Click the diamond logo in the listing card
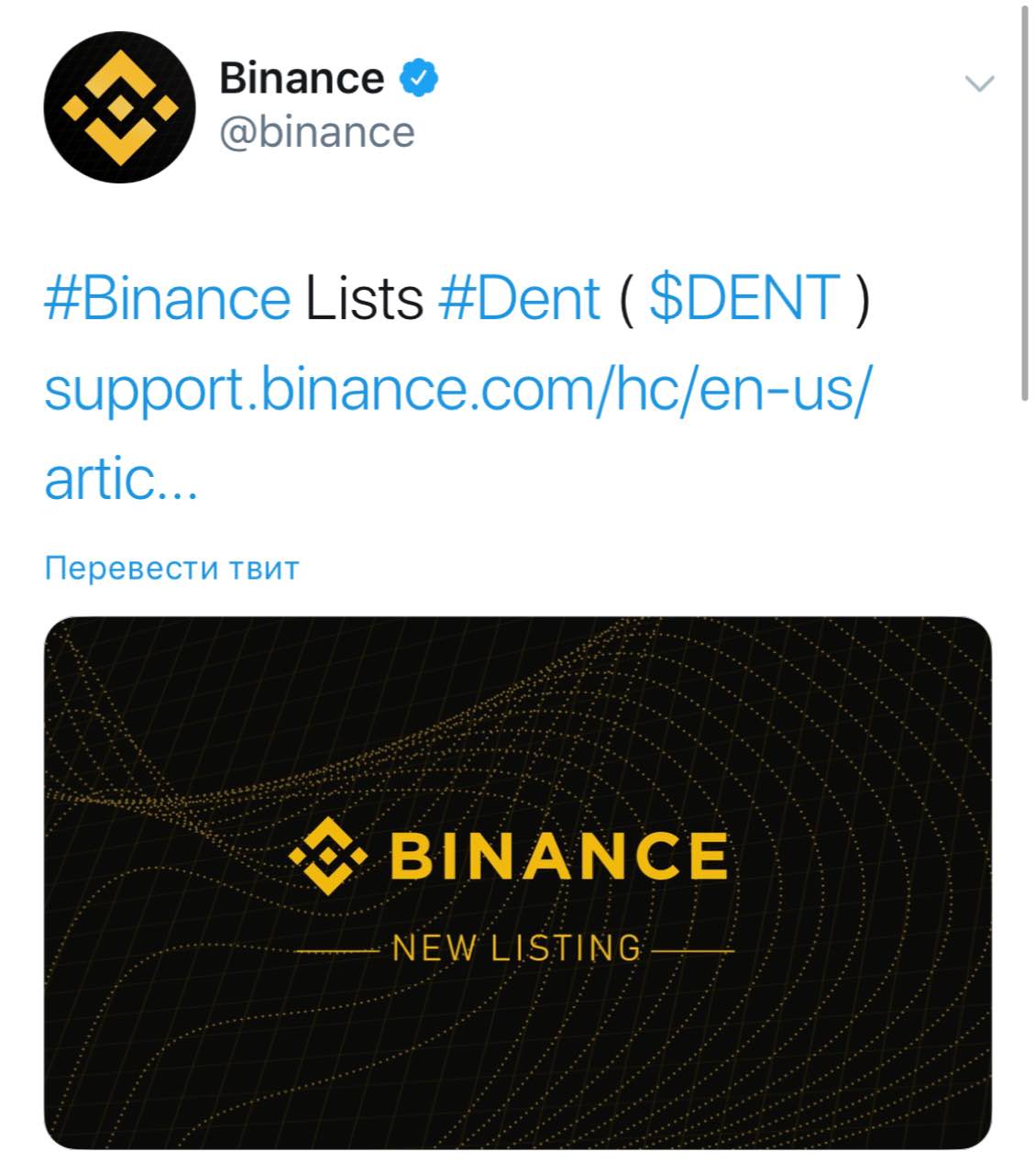 point(327,856)
